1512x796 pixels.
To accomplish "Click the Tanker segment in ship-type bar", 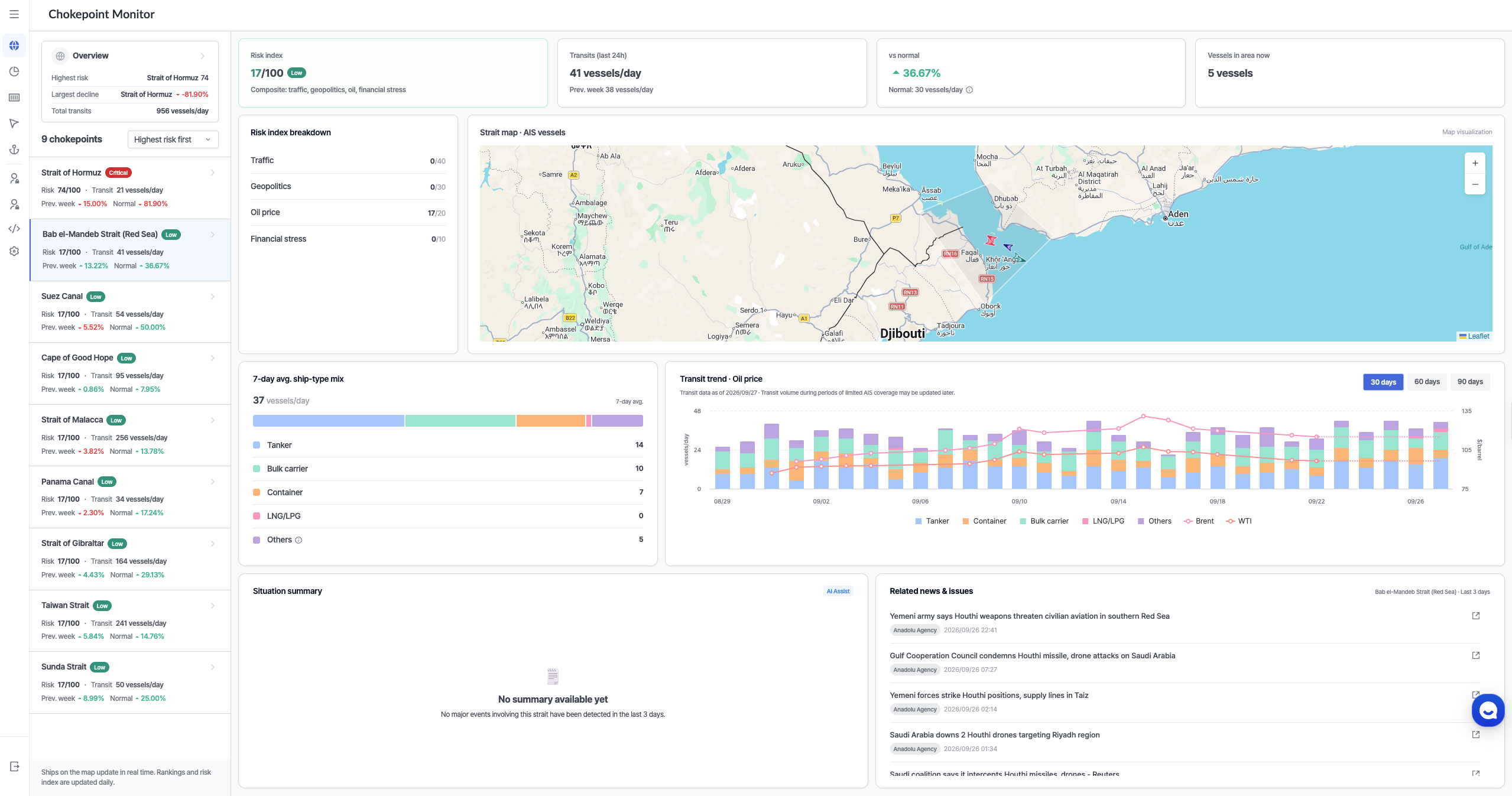I will point(329,421).
